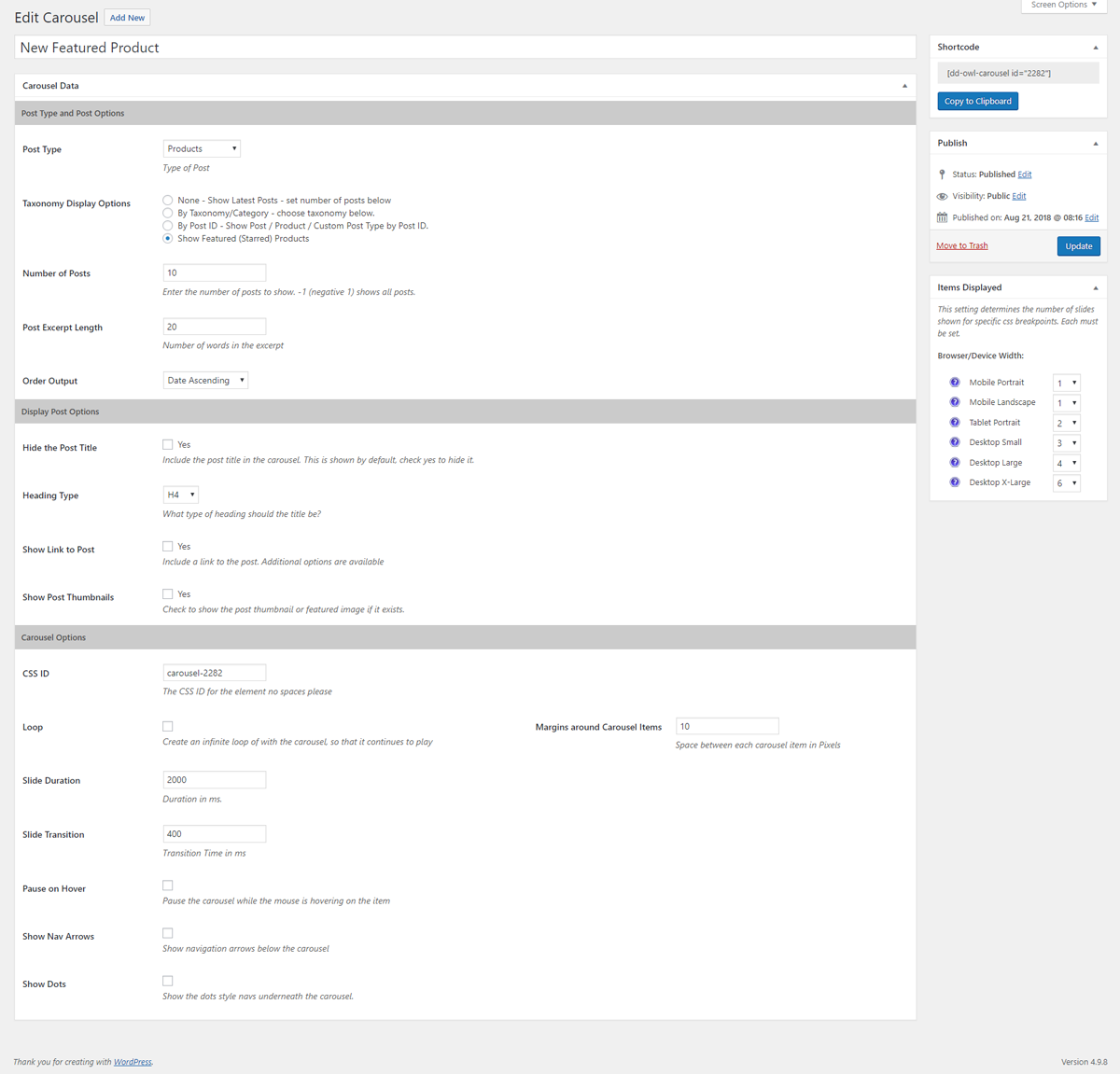Check Hide the Post Title box
Screen dimensions: 1120x1074
168,444
